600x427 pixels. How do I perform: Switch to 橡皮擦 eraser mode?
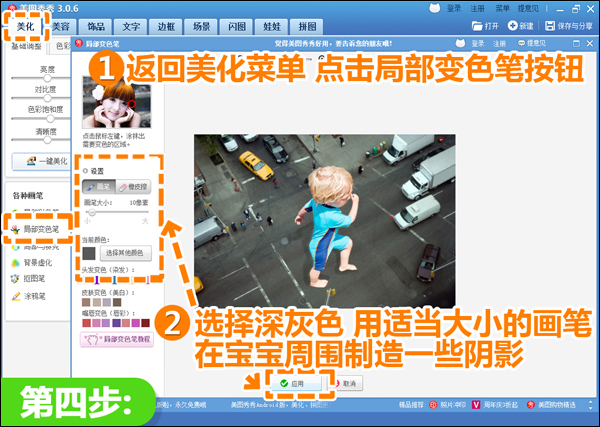tap(133, 187)
